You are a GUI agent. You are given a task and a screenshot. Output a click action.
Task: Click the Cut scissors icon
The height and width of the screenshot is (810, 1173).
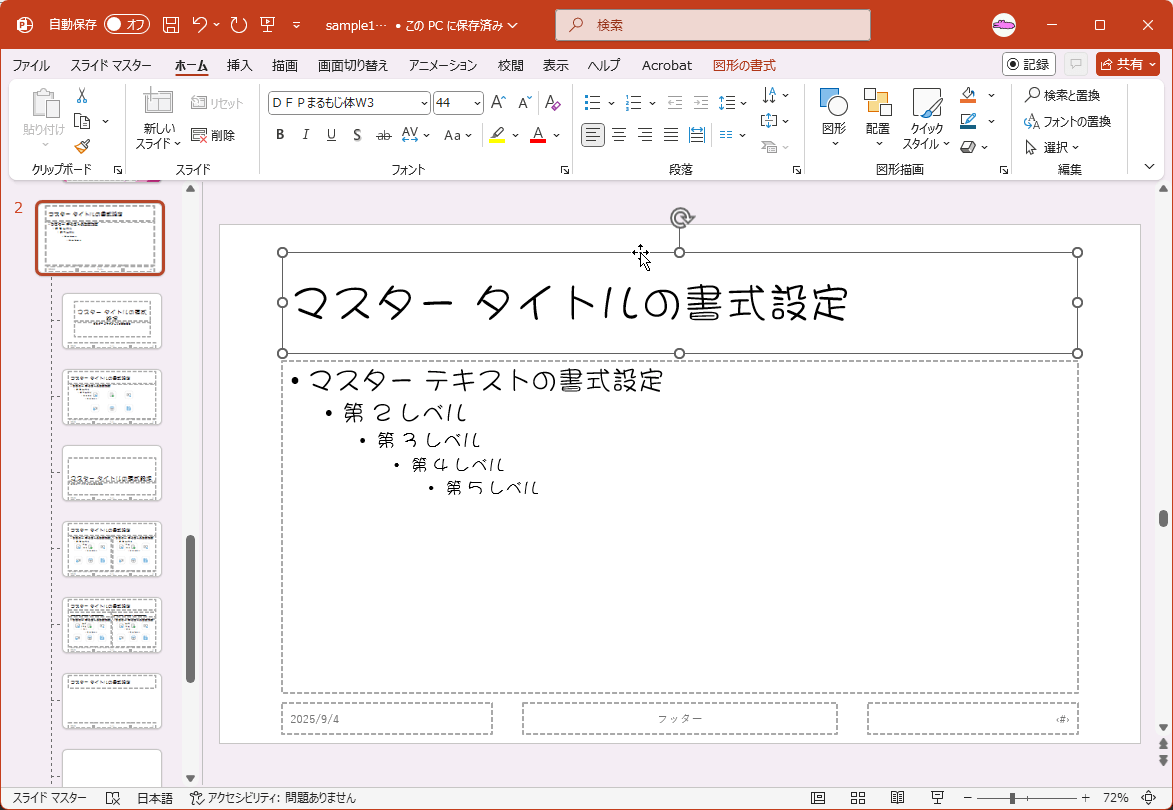pos(82,96)
